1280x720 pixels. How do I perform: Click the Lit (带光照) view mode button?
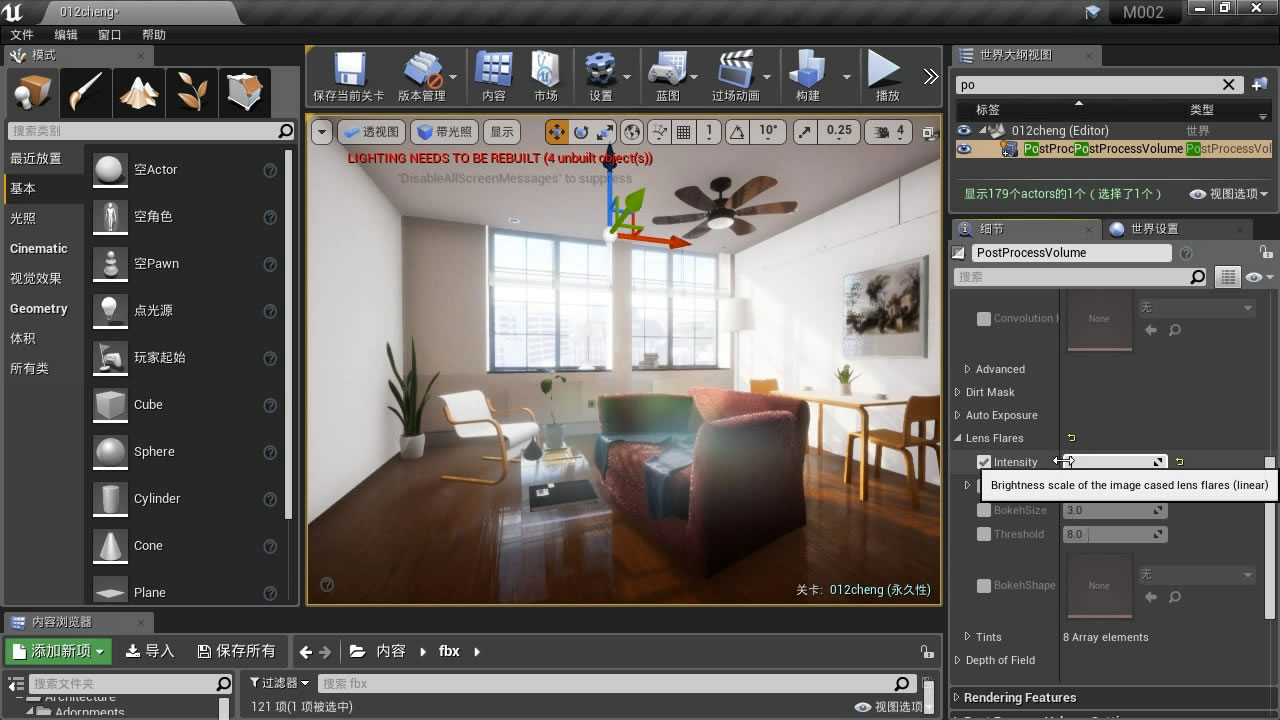pyautogui.click(x=444, y=132)
